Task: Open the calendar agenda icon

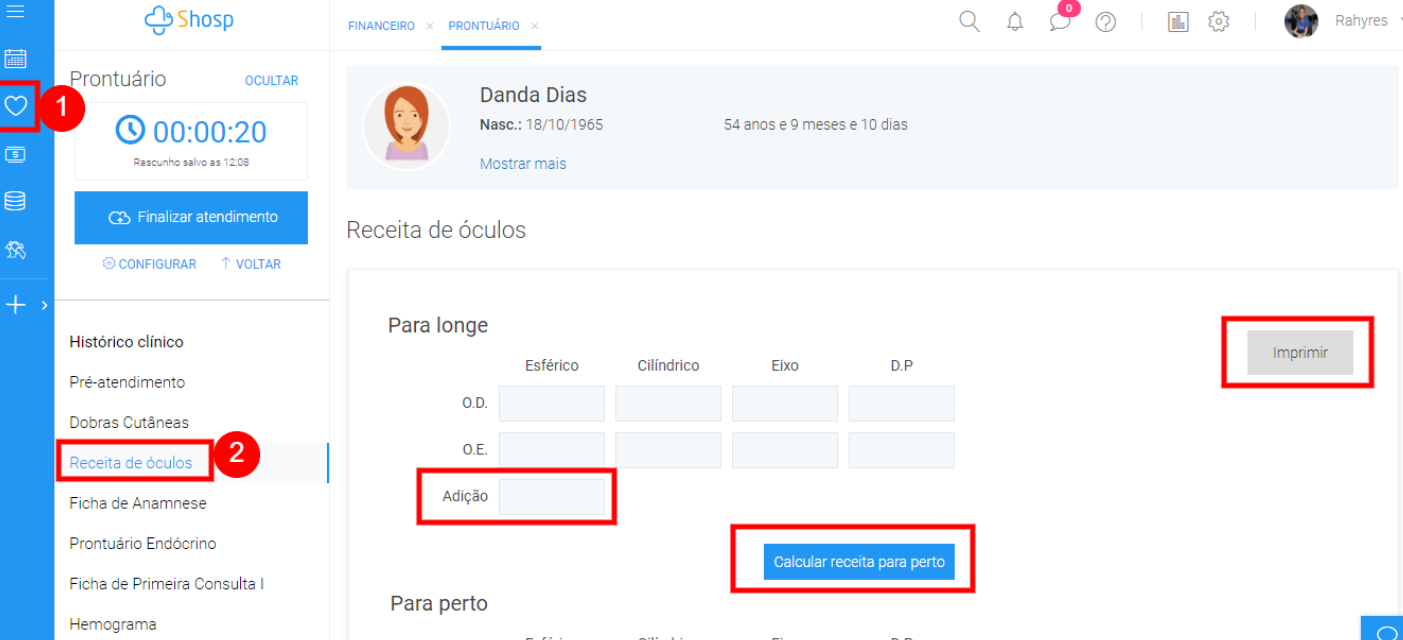Action: click(x=15, y=58)
